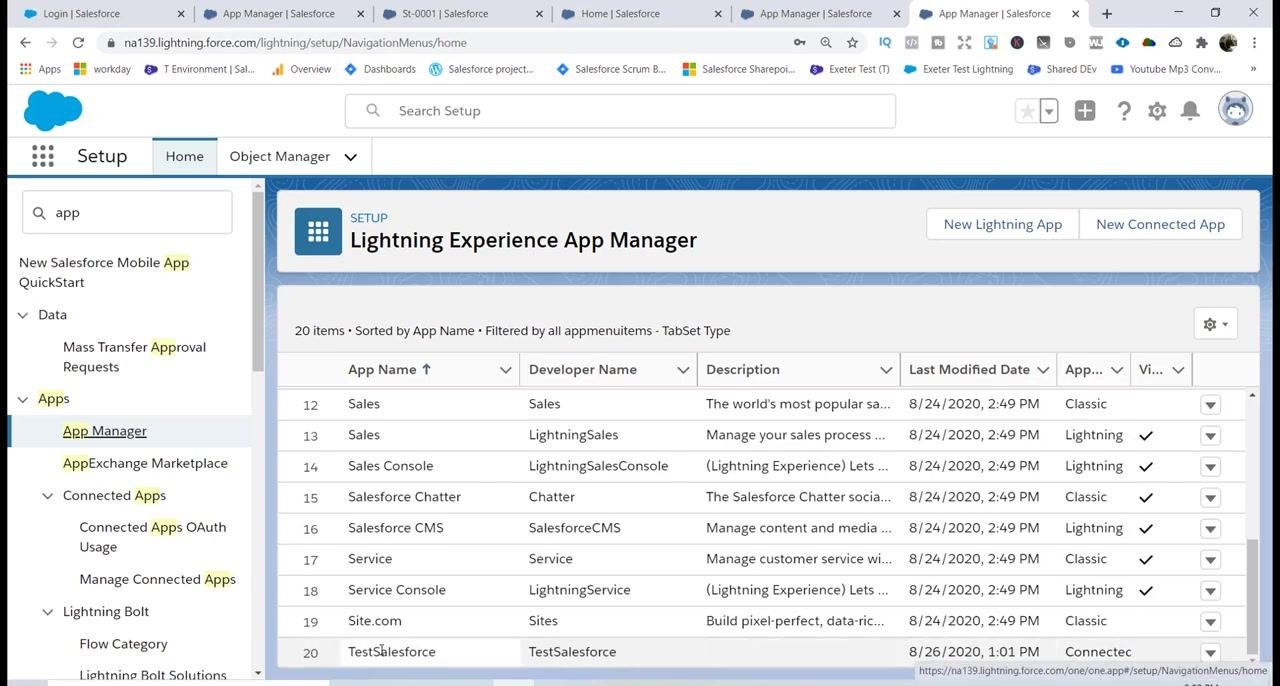1280x686 pixels.
Task: Open the Dashboards bookmark
Action: click(x=379, y=69)
